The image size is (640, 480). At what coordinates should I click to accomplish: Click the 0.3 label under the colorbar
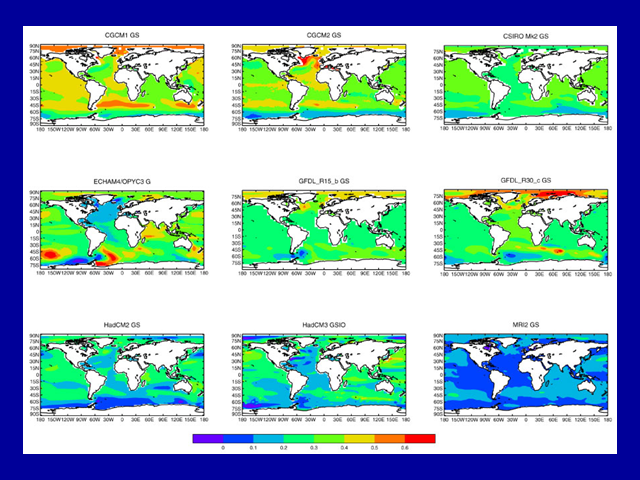(312, 450)
